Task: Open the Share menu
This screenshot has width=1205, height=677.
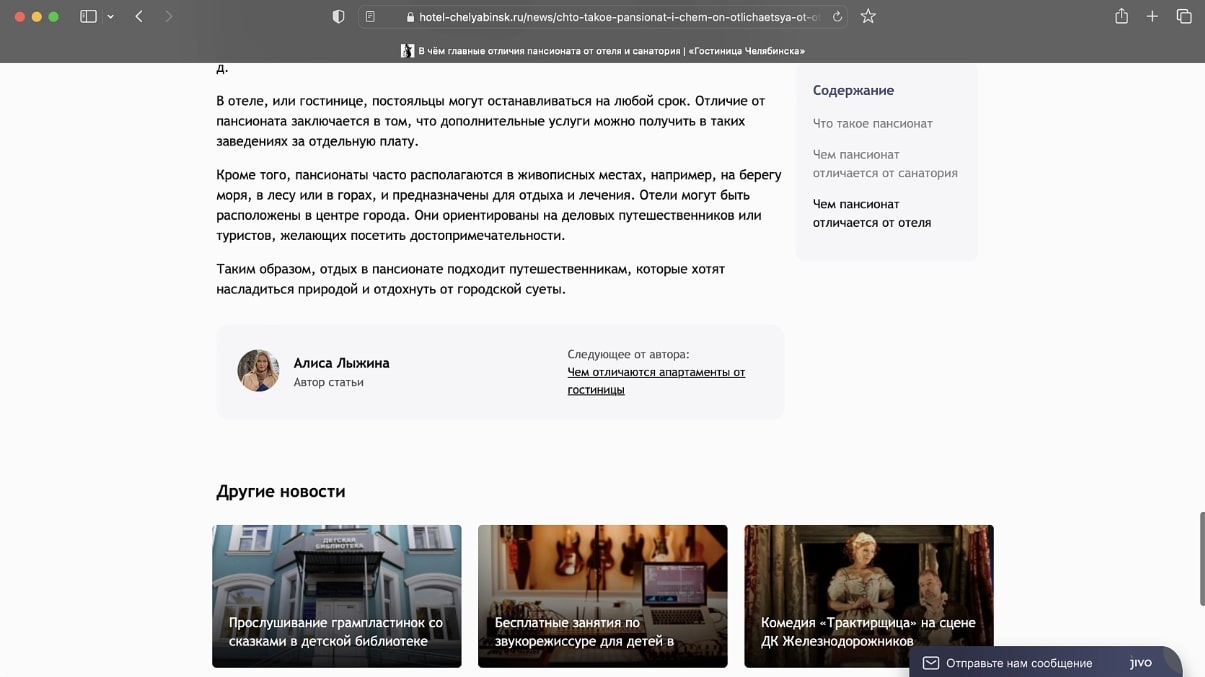Action: pyautogui.click(x=1120, y=16)
